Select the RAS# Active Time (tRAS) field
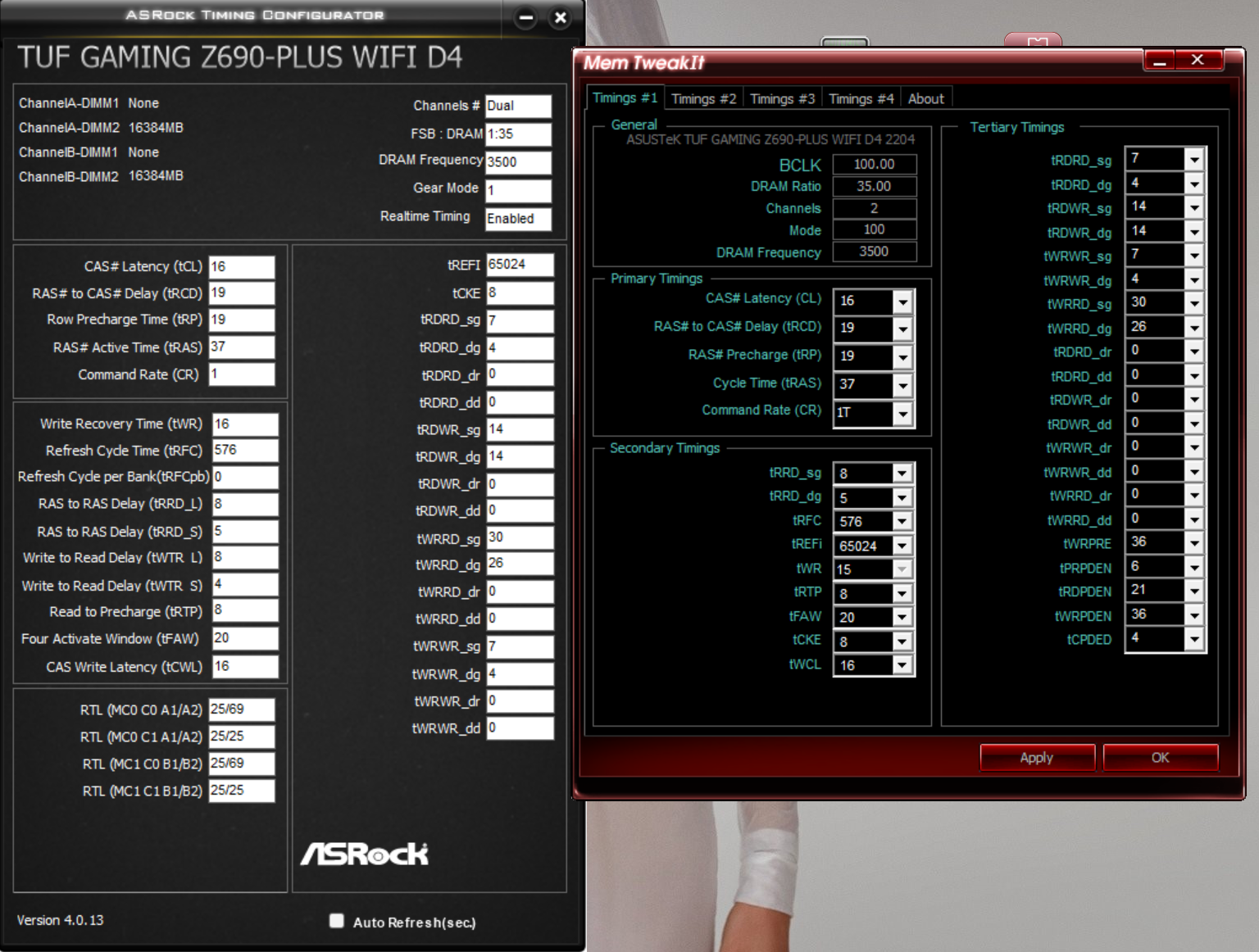Viewport: 1259px width, 952px height. tap(242, 347)
